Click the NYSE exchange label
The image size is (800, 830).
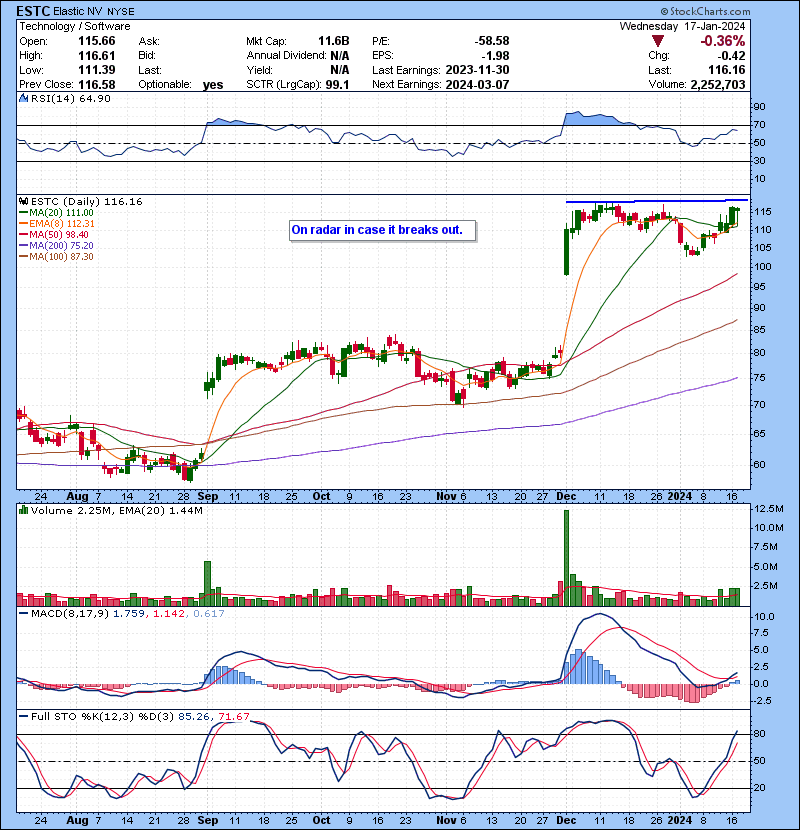tap(121, 12)
